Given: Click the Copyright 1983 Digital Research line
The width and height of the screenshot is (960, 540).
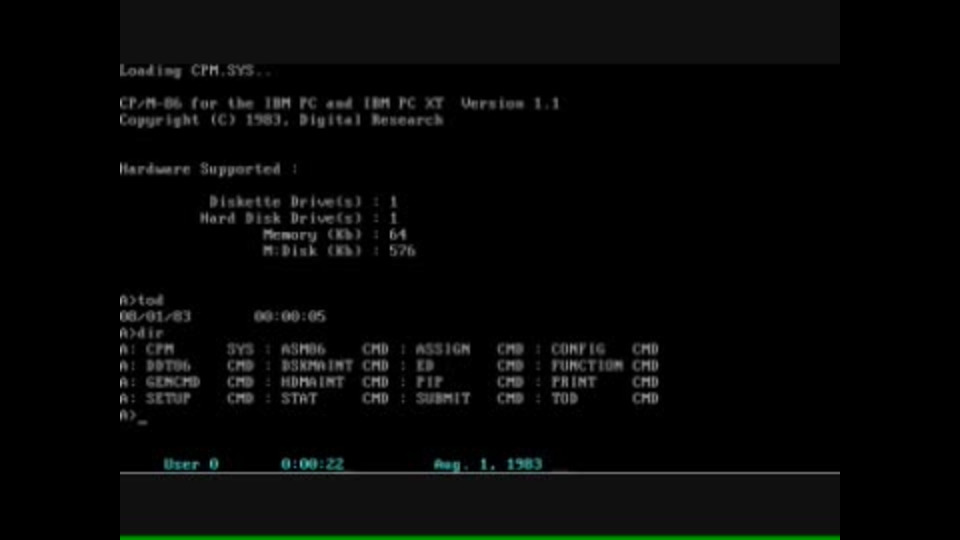Looking at the screenshot, I should tap(281, 120).
